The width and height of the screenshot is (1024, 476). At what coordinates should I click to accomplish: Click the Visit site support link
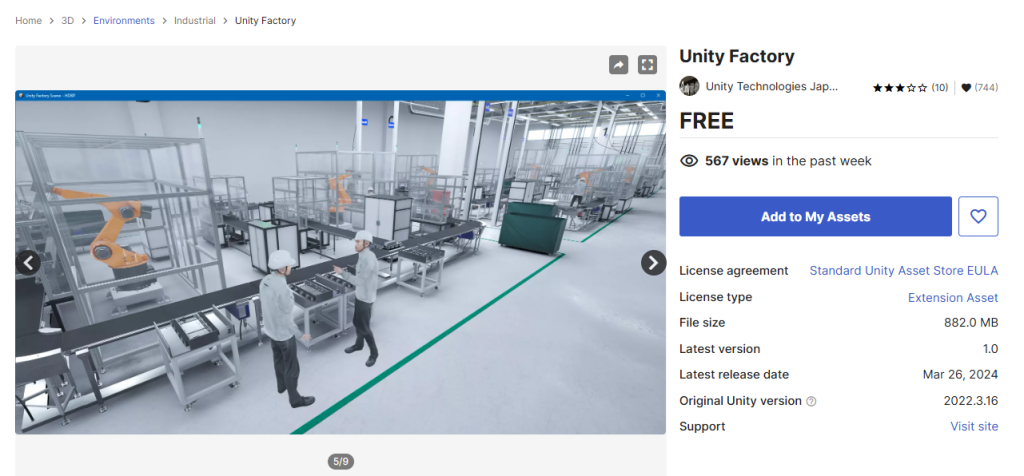[974, 426]
